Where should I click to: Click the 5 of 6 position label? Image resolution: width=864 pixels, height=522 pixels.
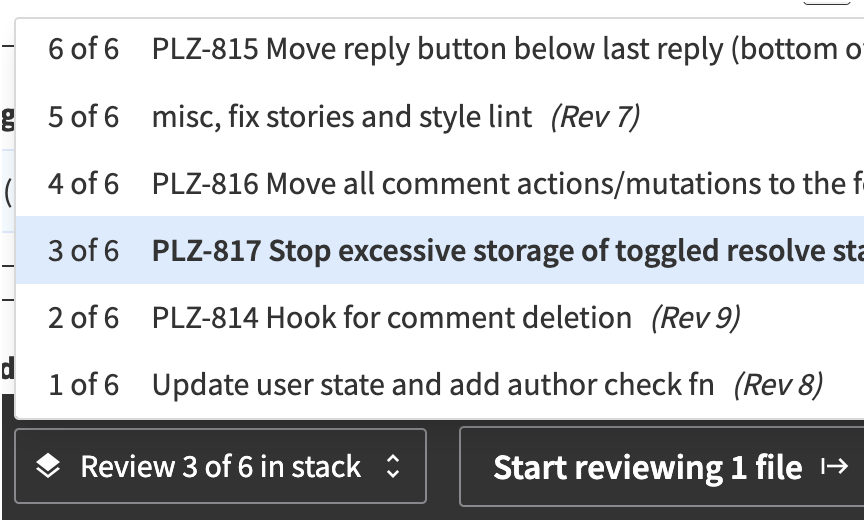tap(83, 117)
